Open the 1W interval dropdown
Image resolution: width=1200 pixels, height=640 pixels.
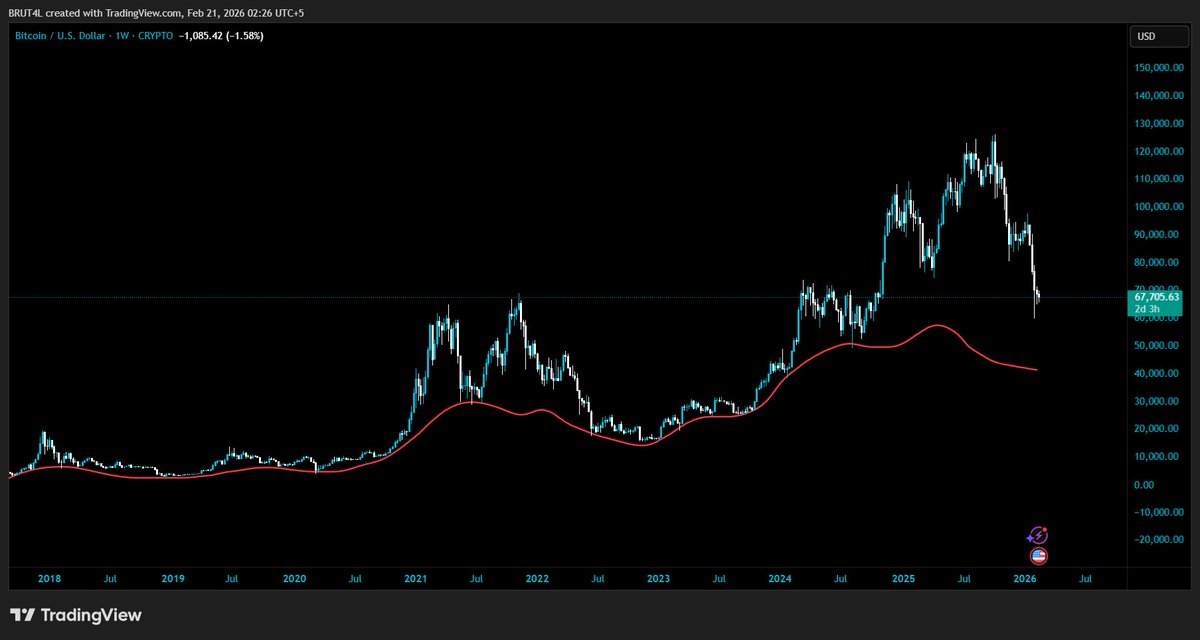120,35
